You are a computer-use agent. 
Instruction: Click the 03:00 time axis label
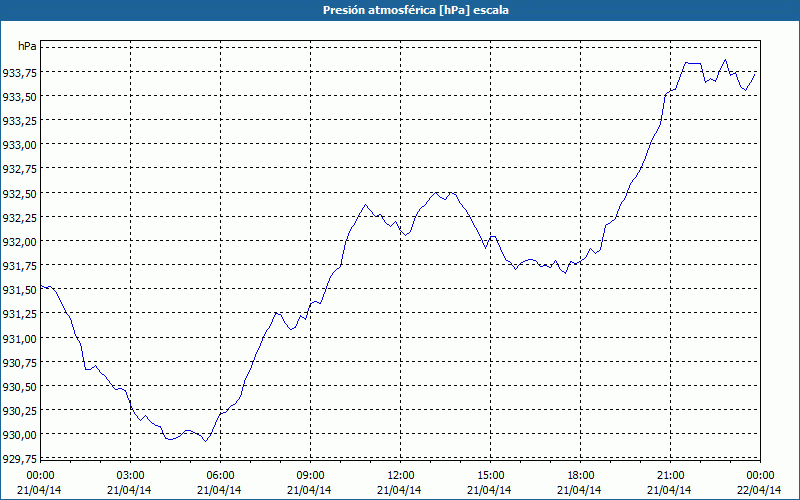pos(130,476)
